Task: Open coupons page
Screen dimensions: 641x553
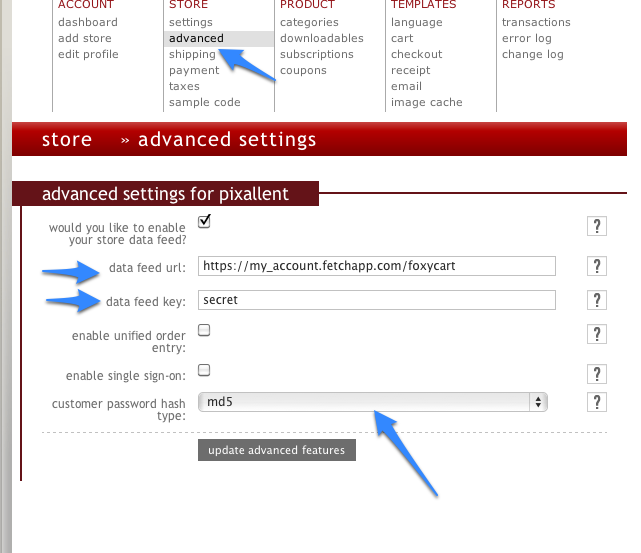Action: (x=303, y=70)
